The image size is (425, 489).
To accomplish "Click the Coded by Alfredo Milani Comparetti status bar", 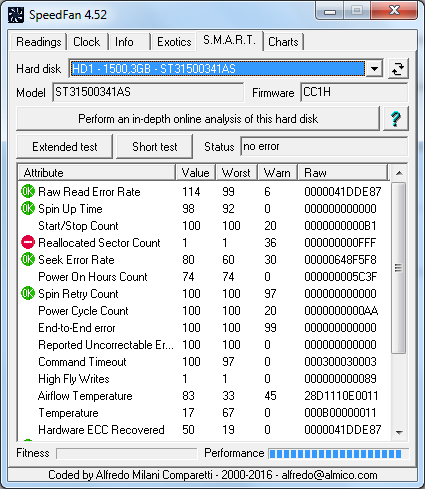I will click(213, 475).
